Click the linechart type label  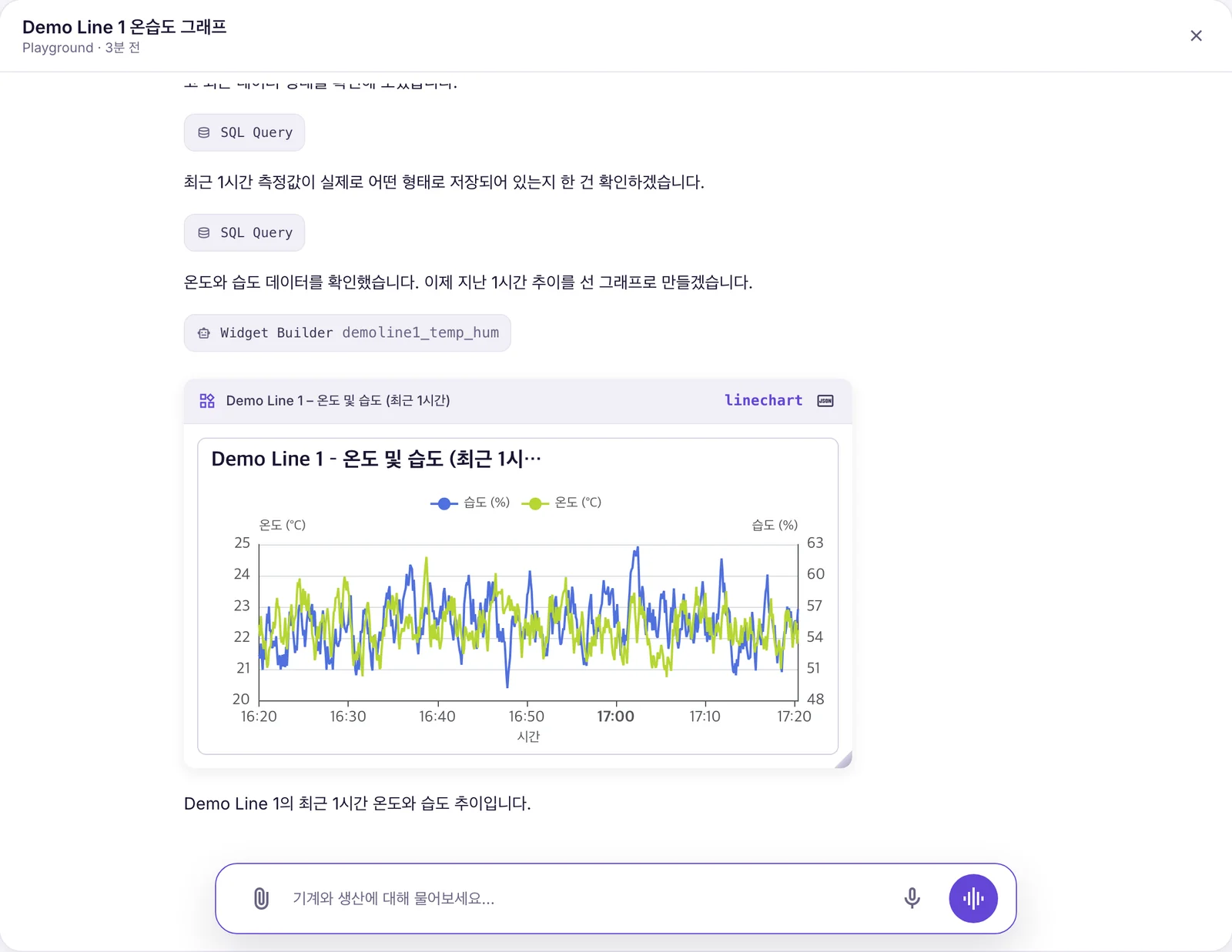pos(763,400)
